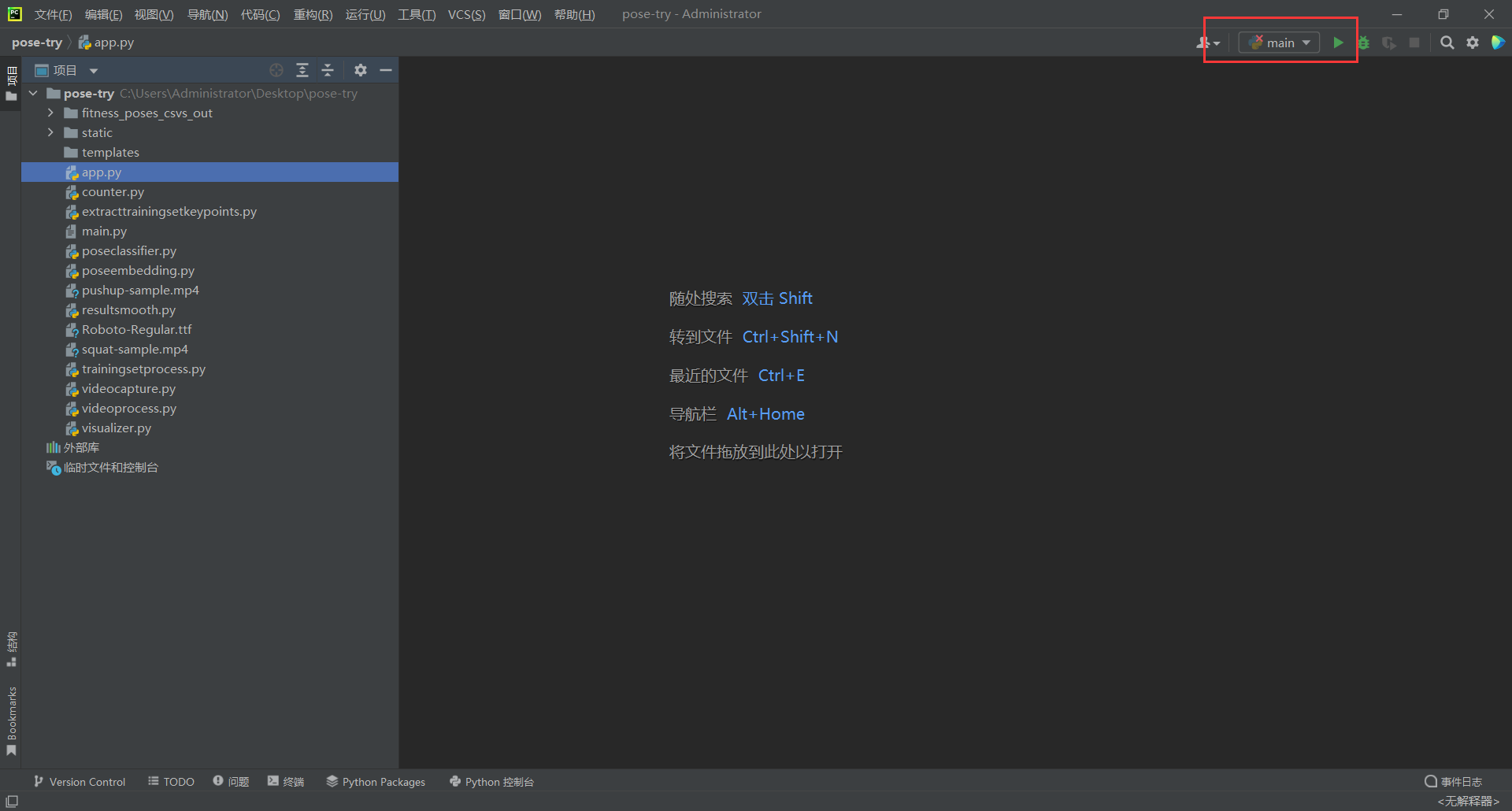Expand all items in project panel
This screenshot has height=811, width=1512.
coord(302,70)
